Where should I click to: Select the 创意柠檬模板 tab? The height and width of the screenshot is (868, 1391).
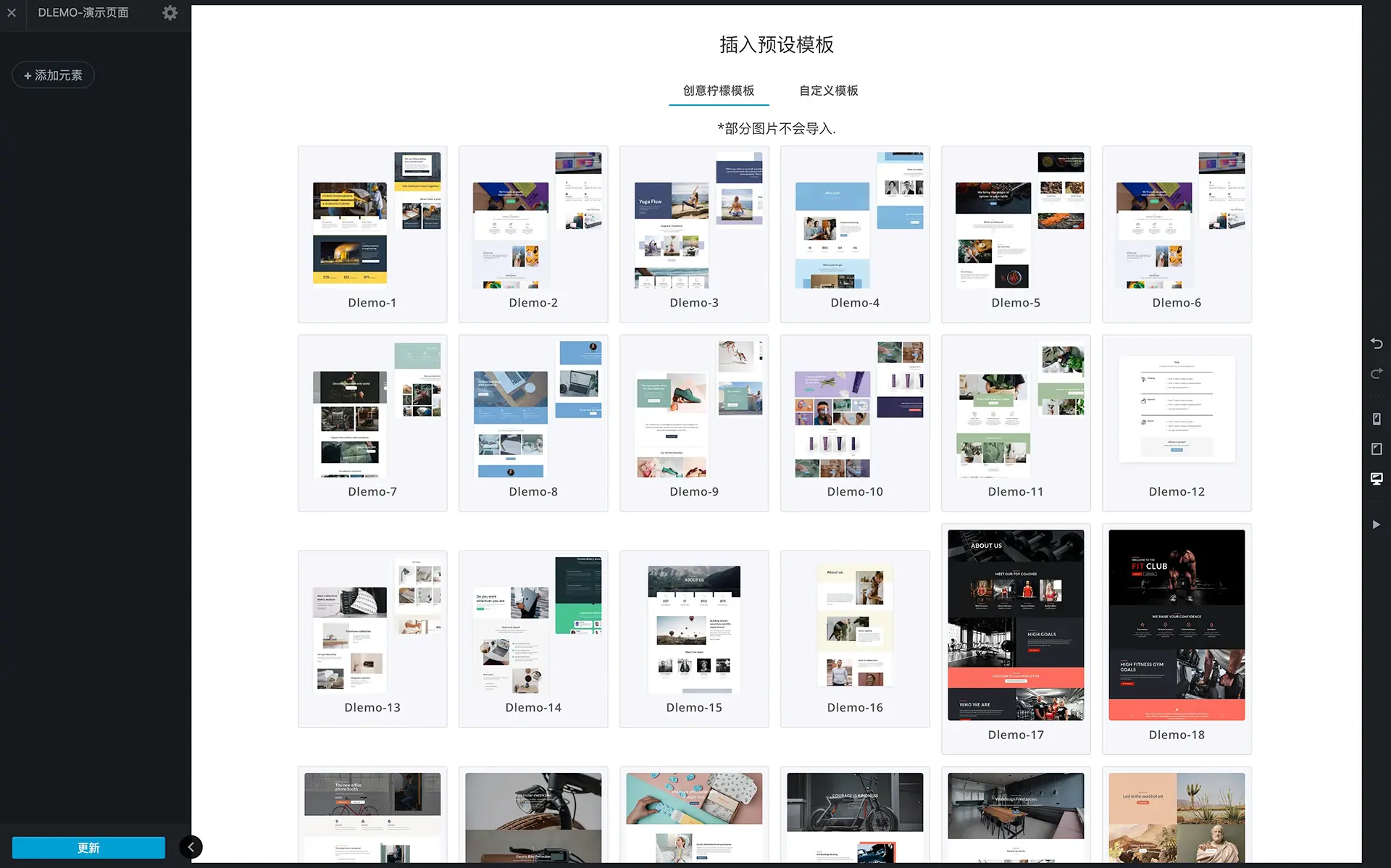coord(718,91)
